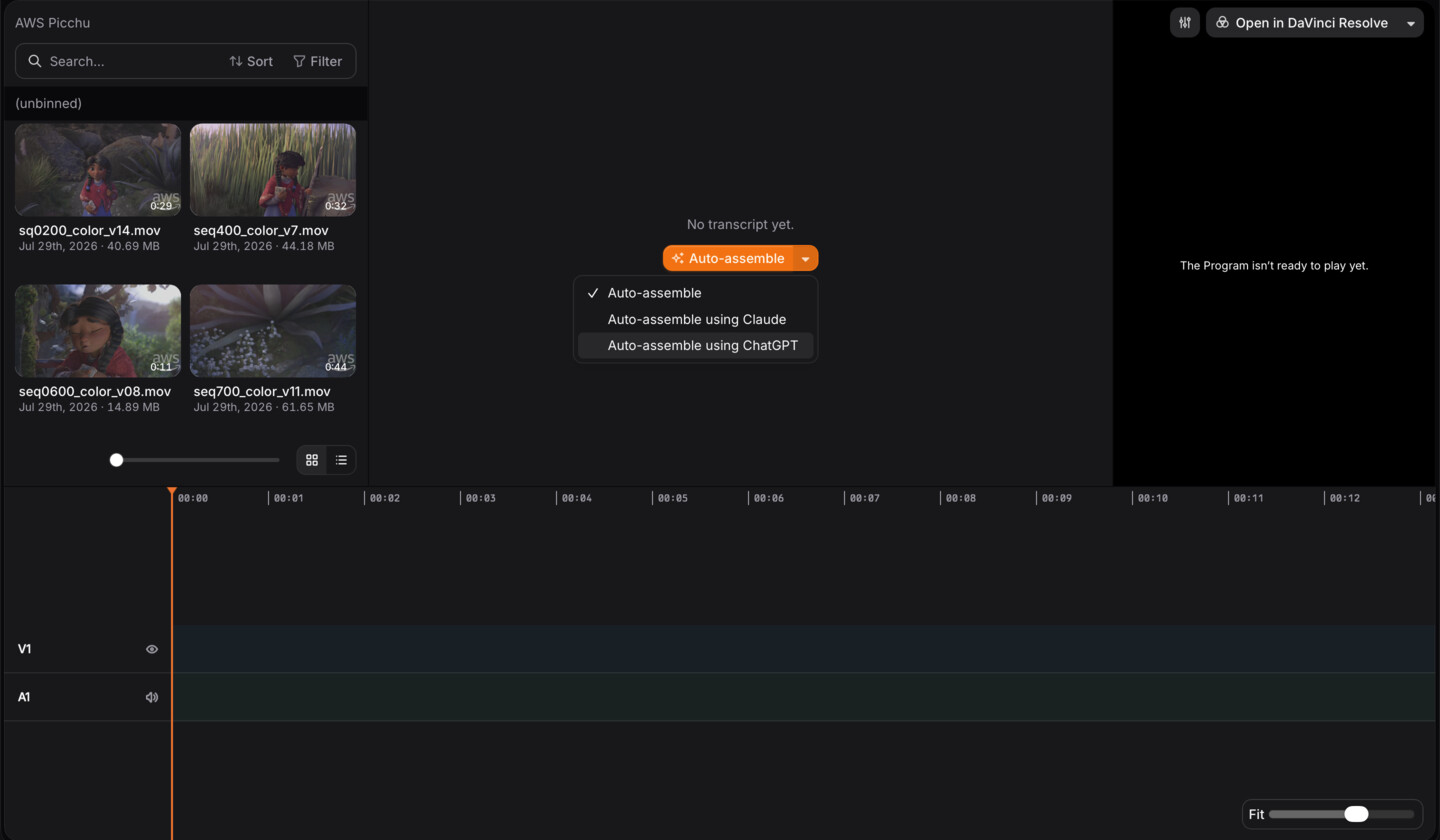Click Open in DaVinci Resolve button
The height and width of the screenshot is (840, 1440).
click(x=1303, y=23)
